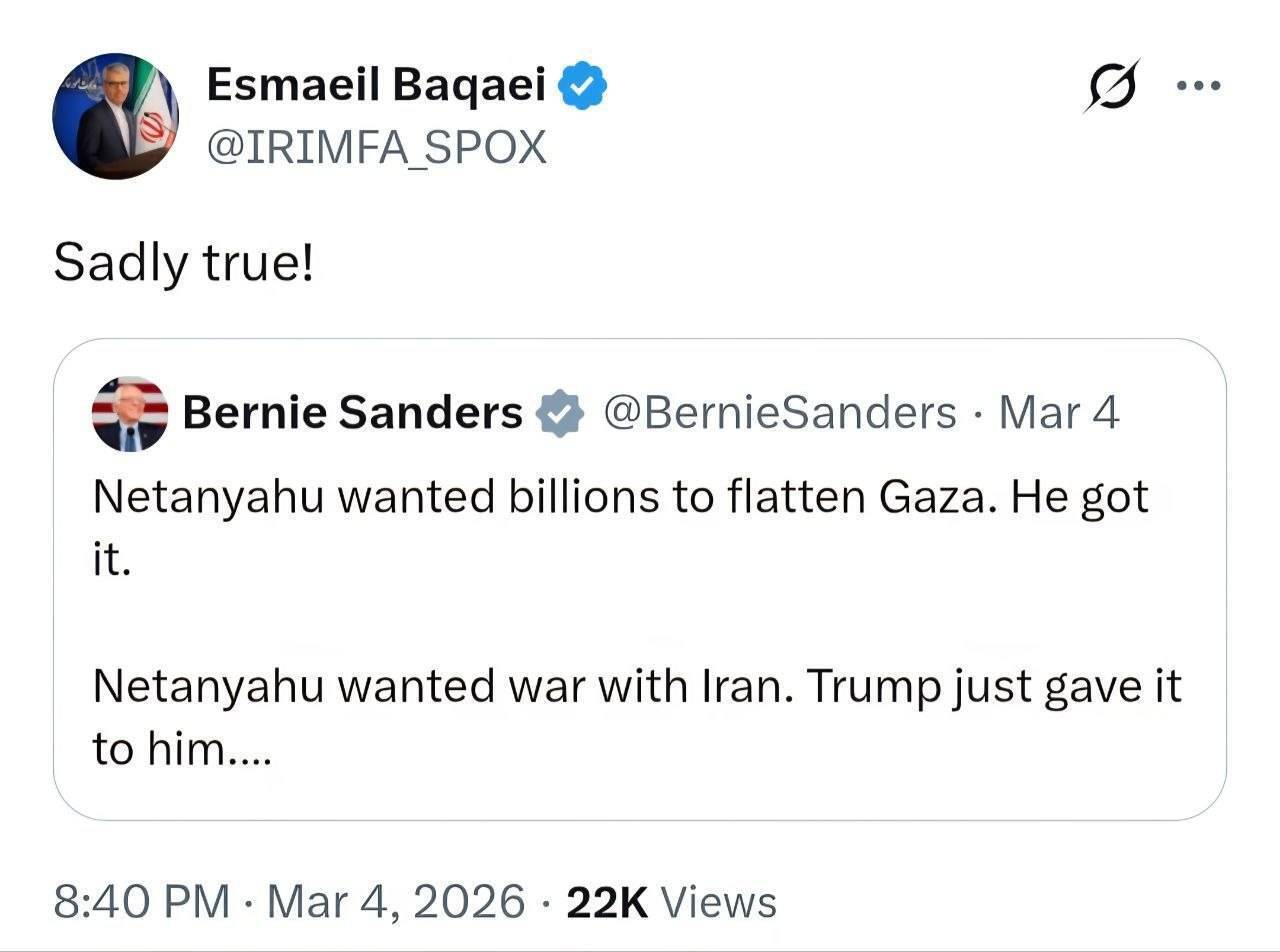Open Esmaeil Baqaei's profile picture
Viewport: 1280px width, 952px height.
pyautogui.click(x=115, y=116)
